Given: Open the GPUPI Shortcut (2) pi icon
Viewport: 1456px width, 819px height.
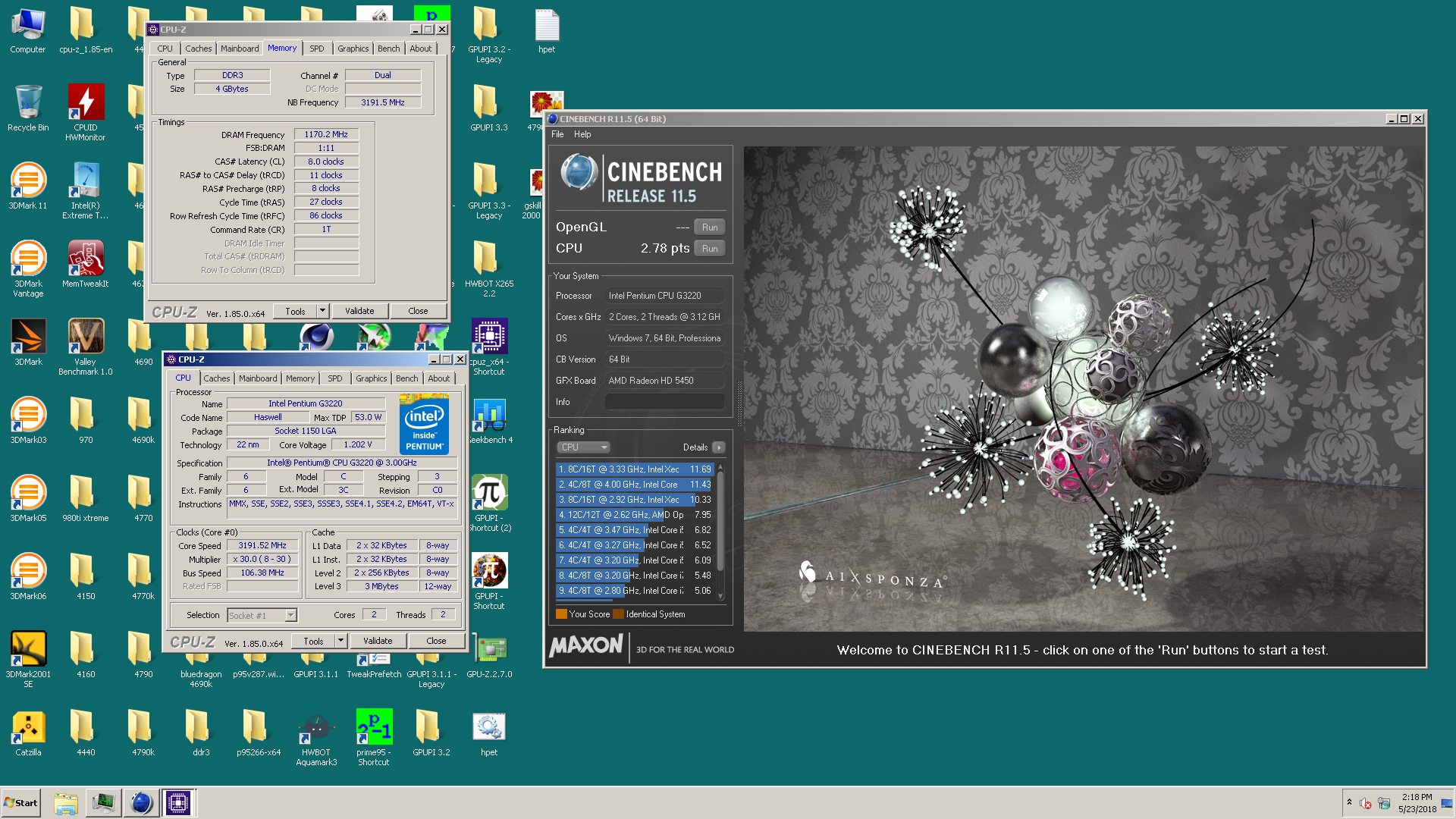Looking at the screenshot, I should (x=489, y=503).
